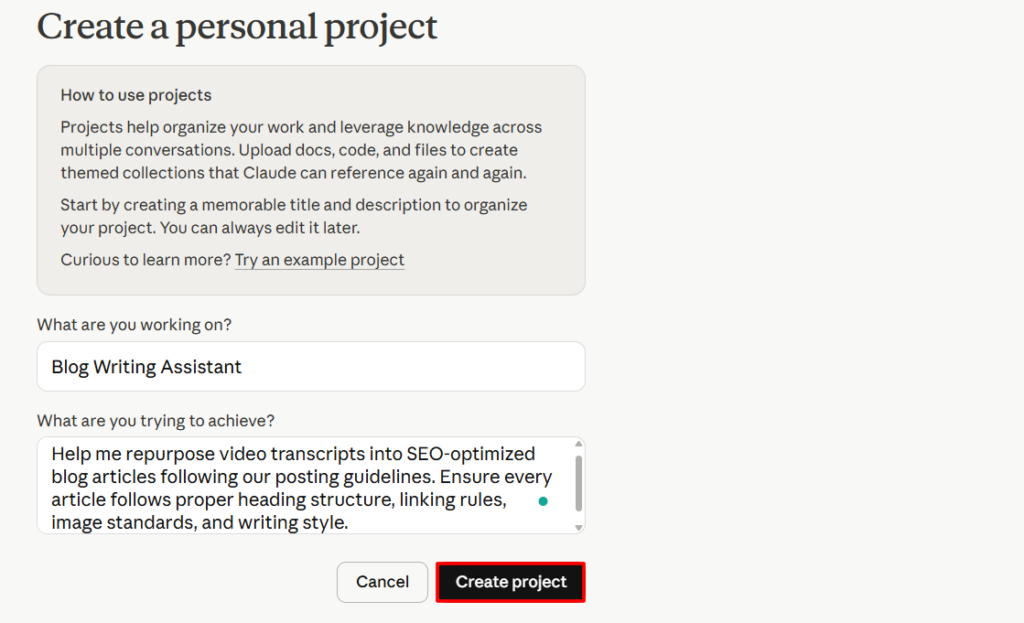The width and height of the screenshot is (1024, 623).
Task: Click the word "Assistant" in the title field
Action: 199,367
